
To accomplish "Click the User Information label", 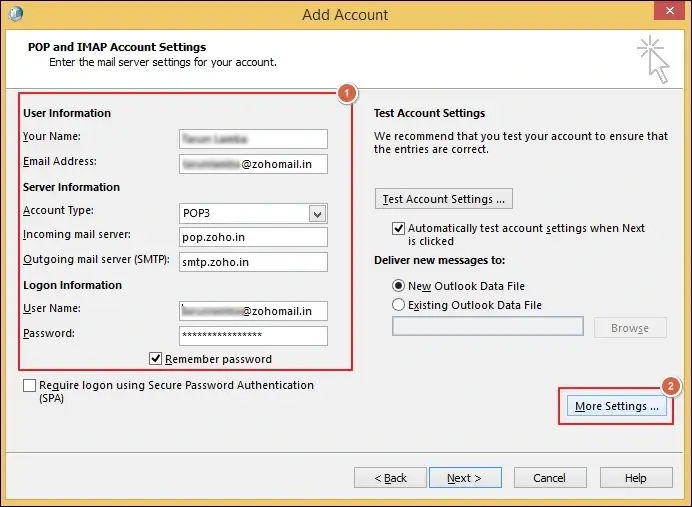I will 67,113.
